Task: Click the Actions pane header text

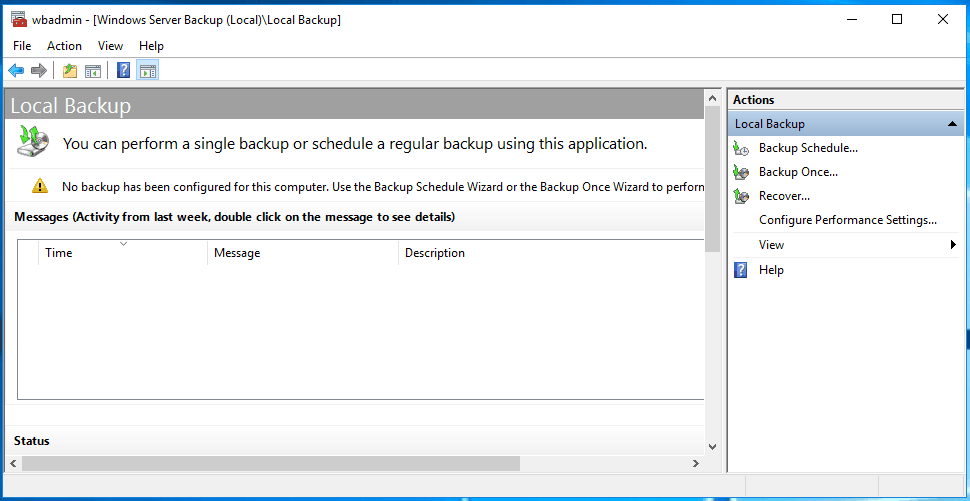Action: [x=753, y=100]
